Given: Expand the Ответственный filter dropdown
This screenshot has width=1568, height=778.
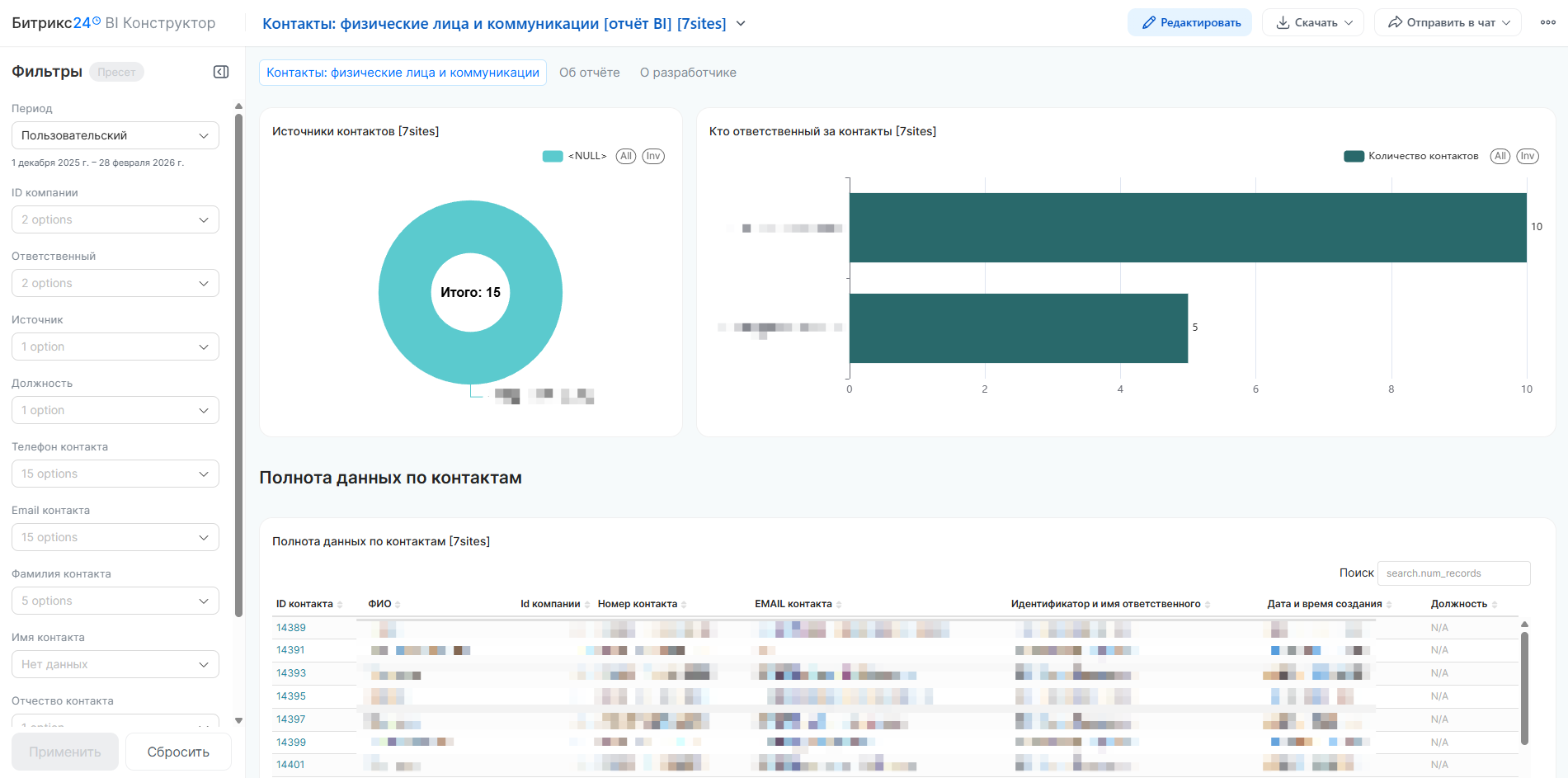Looking at the screenshot, I should click(x=115, y=283).
